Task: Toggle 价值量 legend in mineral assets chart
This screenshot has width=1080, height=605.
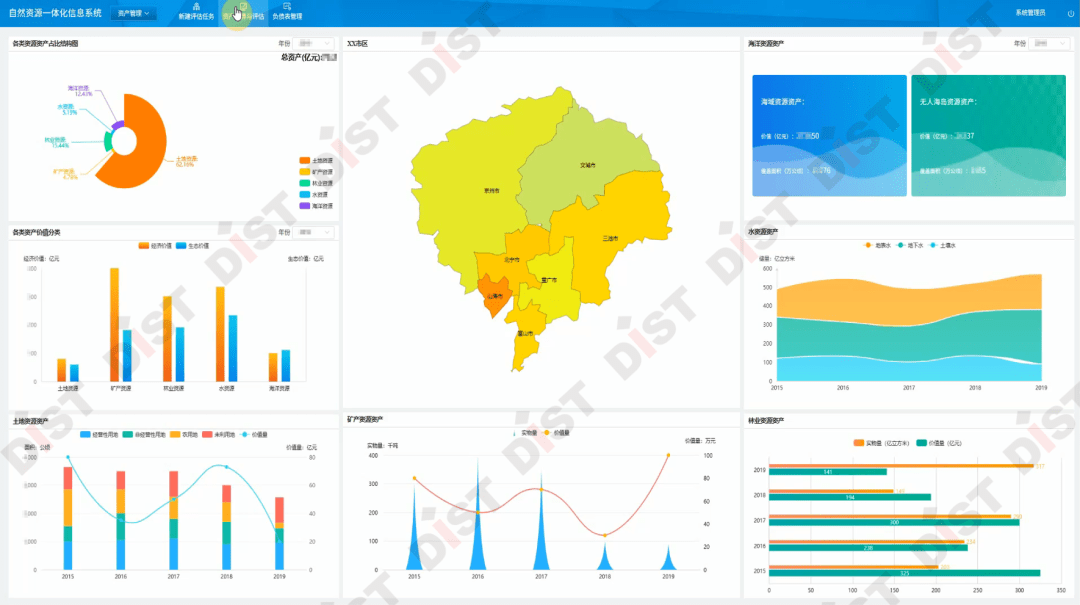Action: click(x=556, y=433)
